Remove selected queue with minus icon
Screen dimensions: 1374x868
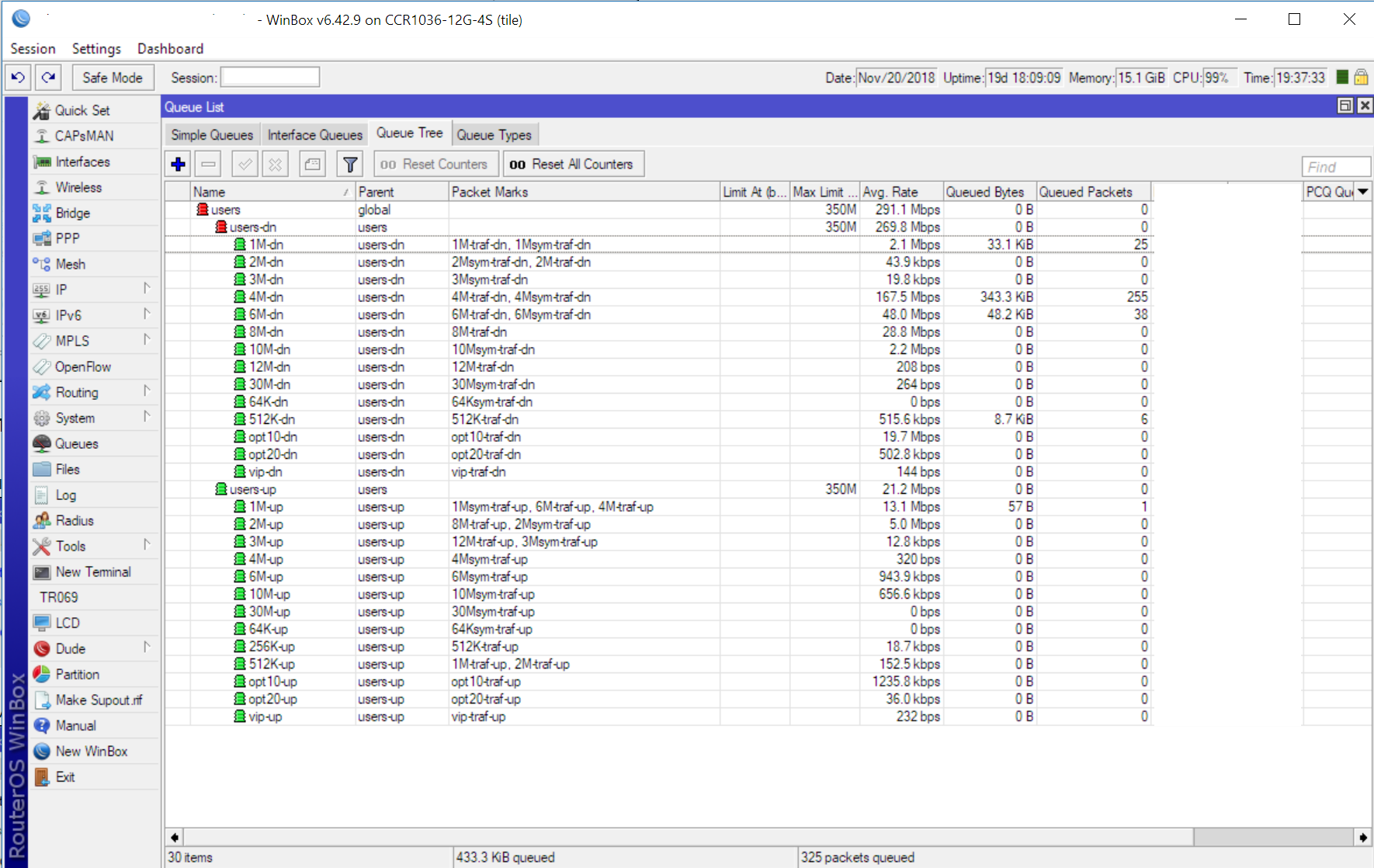(208, 165)
